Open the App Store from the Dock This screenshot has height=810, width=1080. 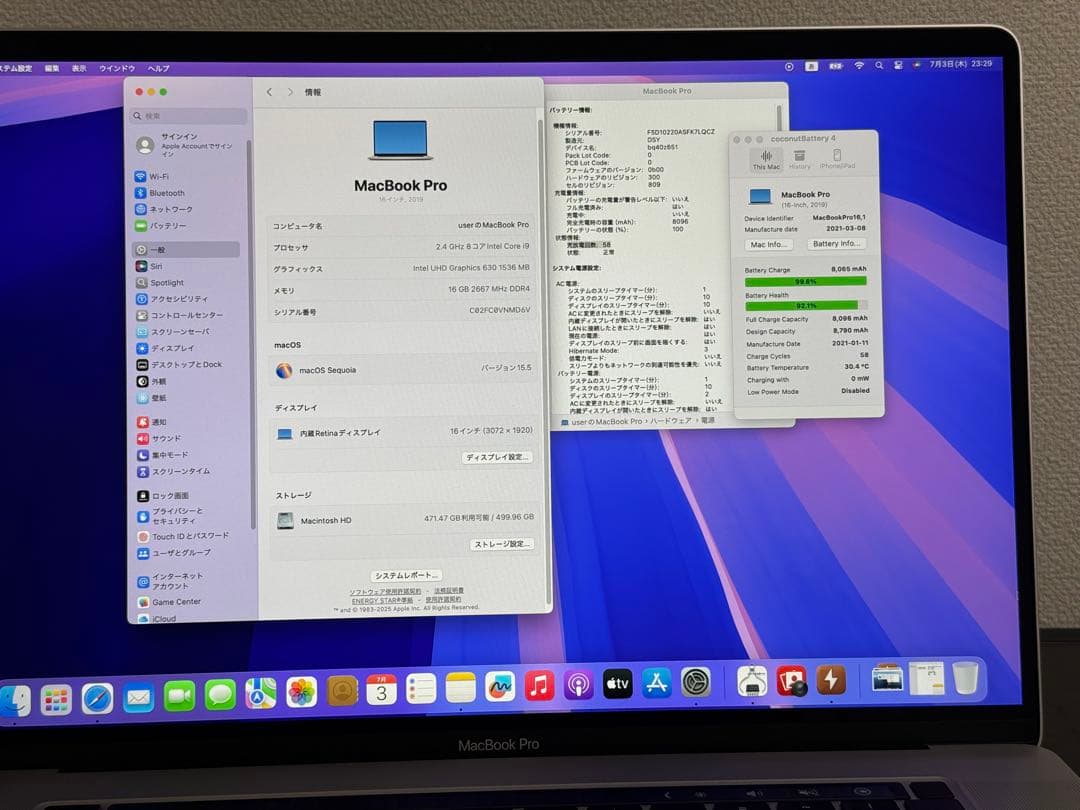tap(659, 683)
